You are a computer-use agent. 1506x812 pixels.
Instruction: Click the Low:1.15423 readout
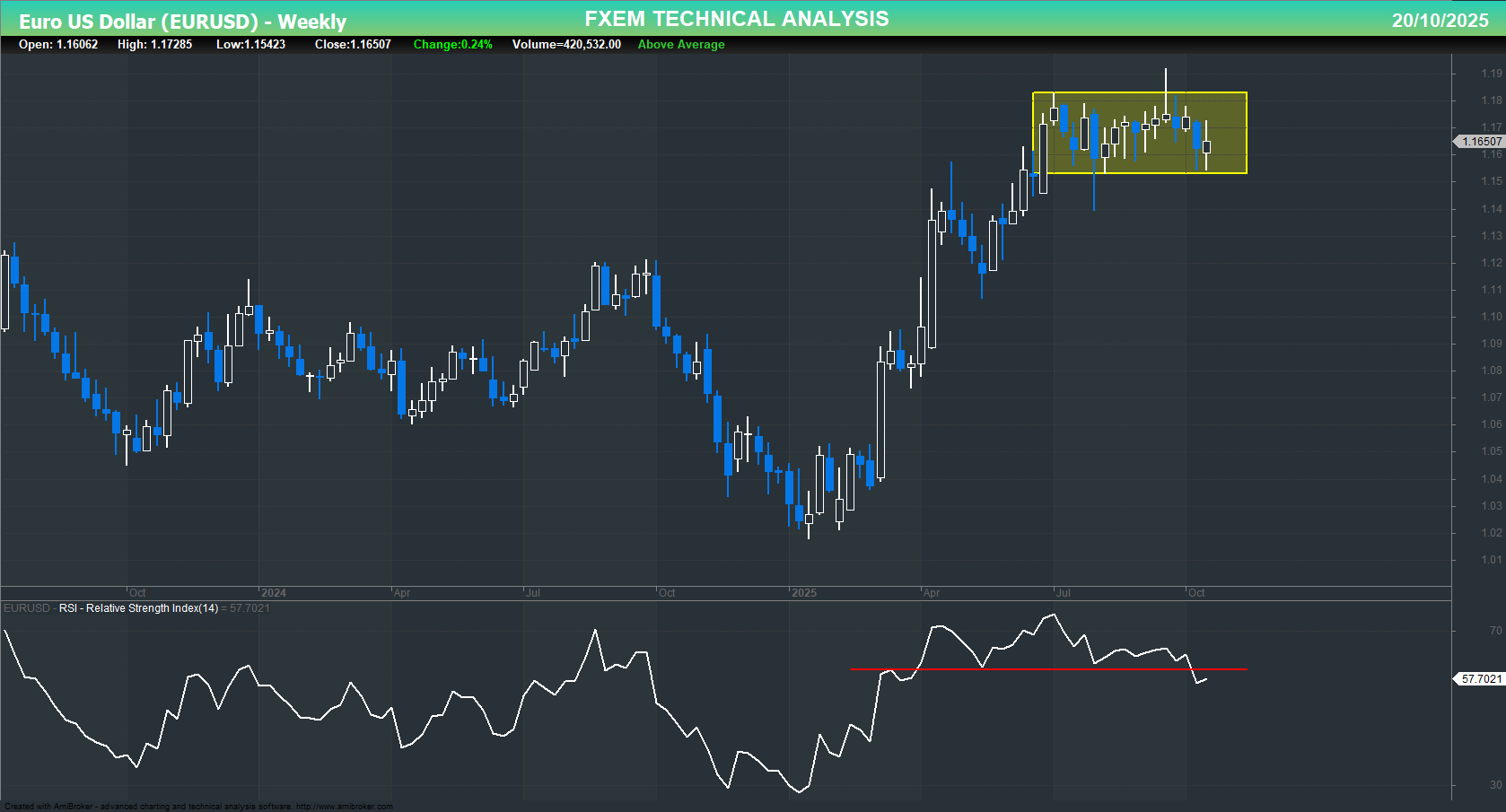pyautogui.click(x=252, y=44)
